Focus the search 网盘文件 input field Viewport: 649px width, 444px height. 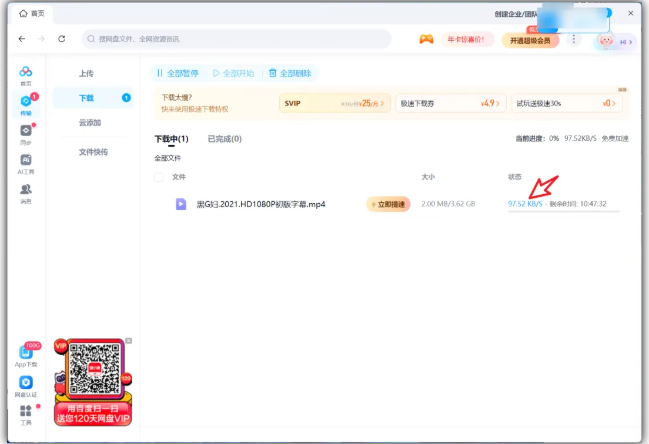tap(237, 39)
